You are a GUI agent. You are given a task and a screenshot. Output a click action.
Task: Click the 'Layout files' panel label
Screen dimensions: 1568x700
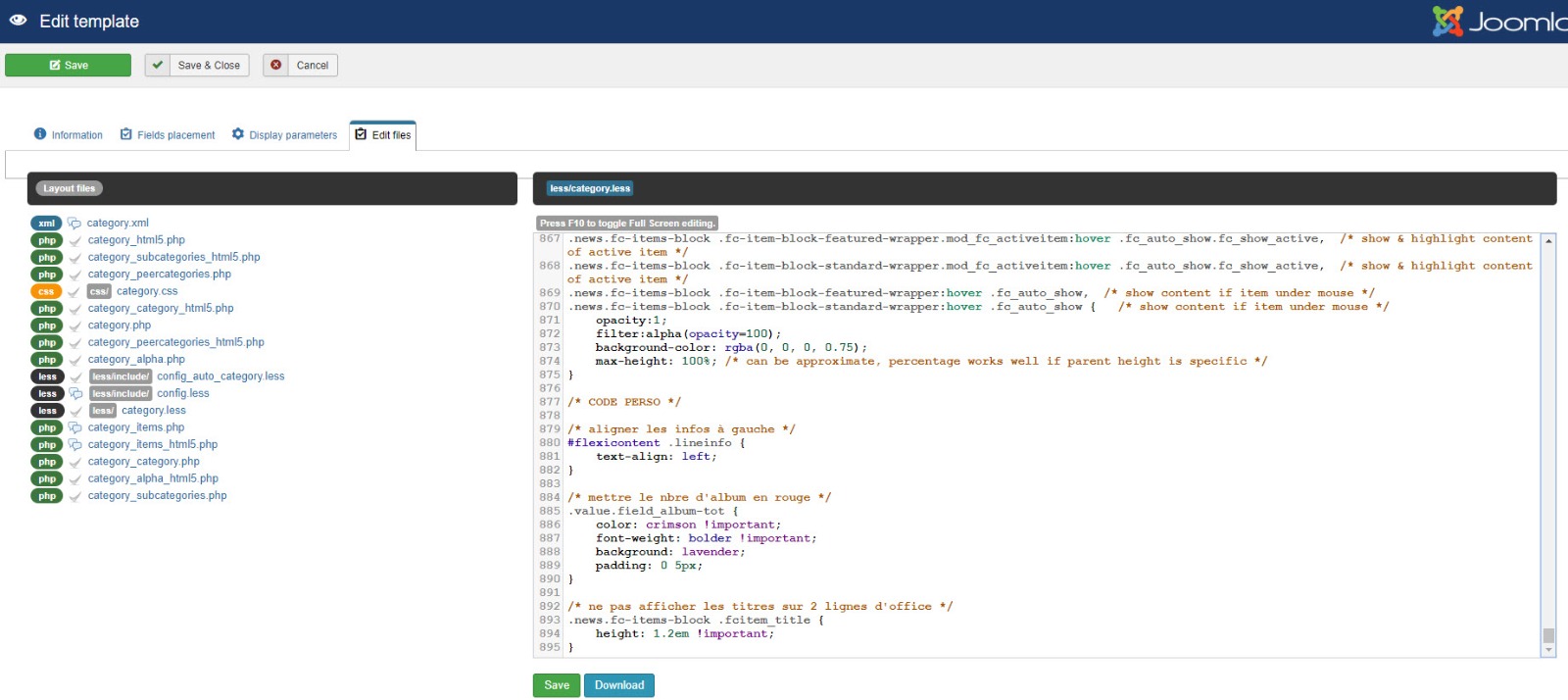point(70,188)
